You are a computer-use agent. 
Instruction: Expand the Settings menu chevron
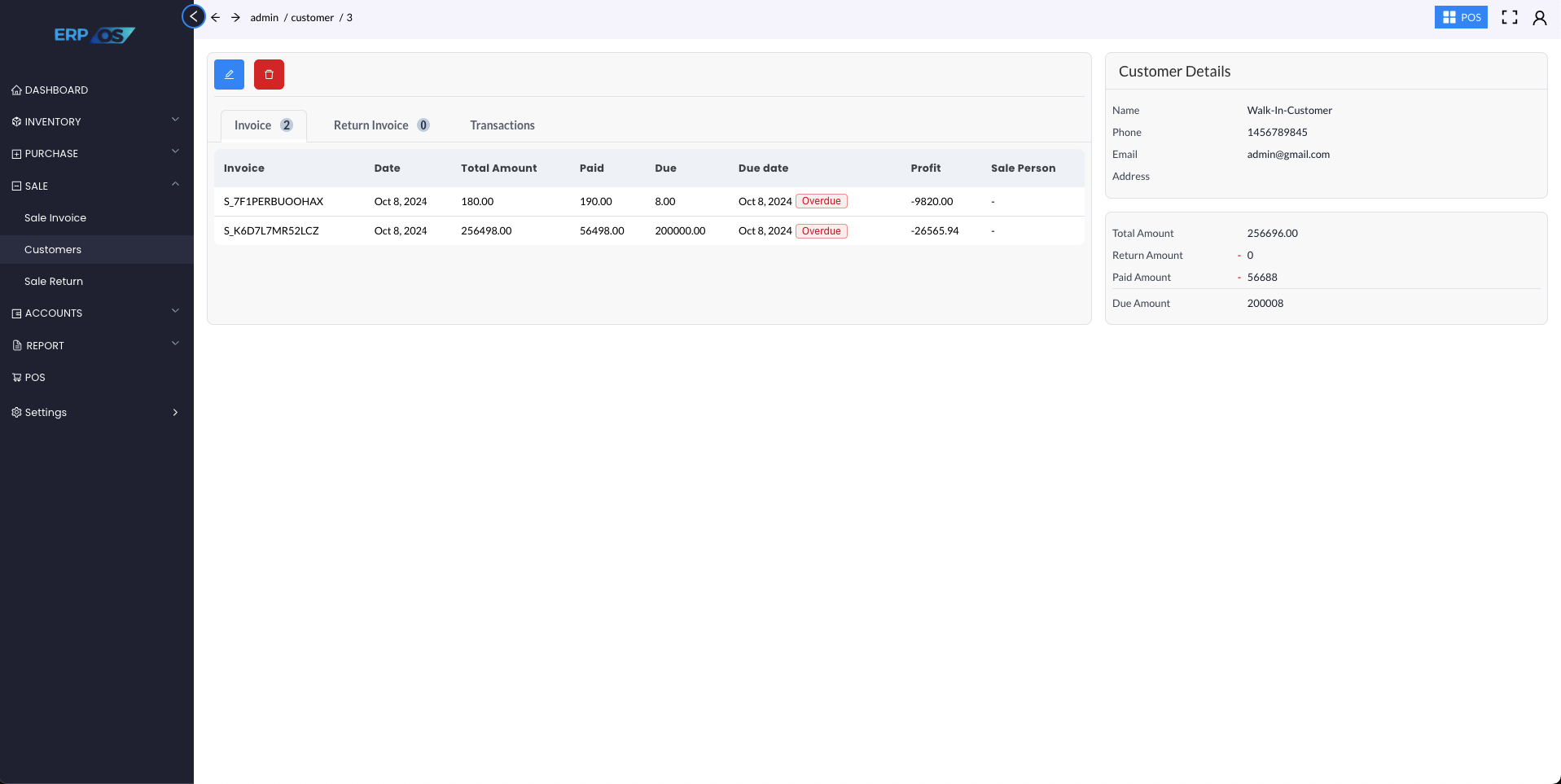175,412
